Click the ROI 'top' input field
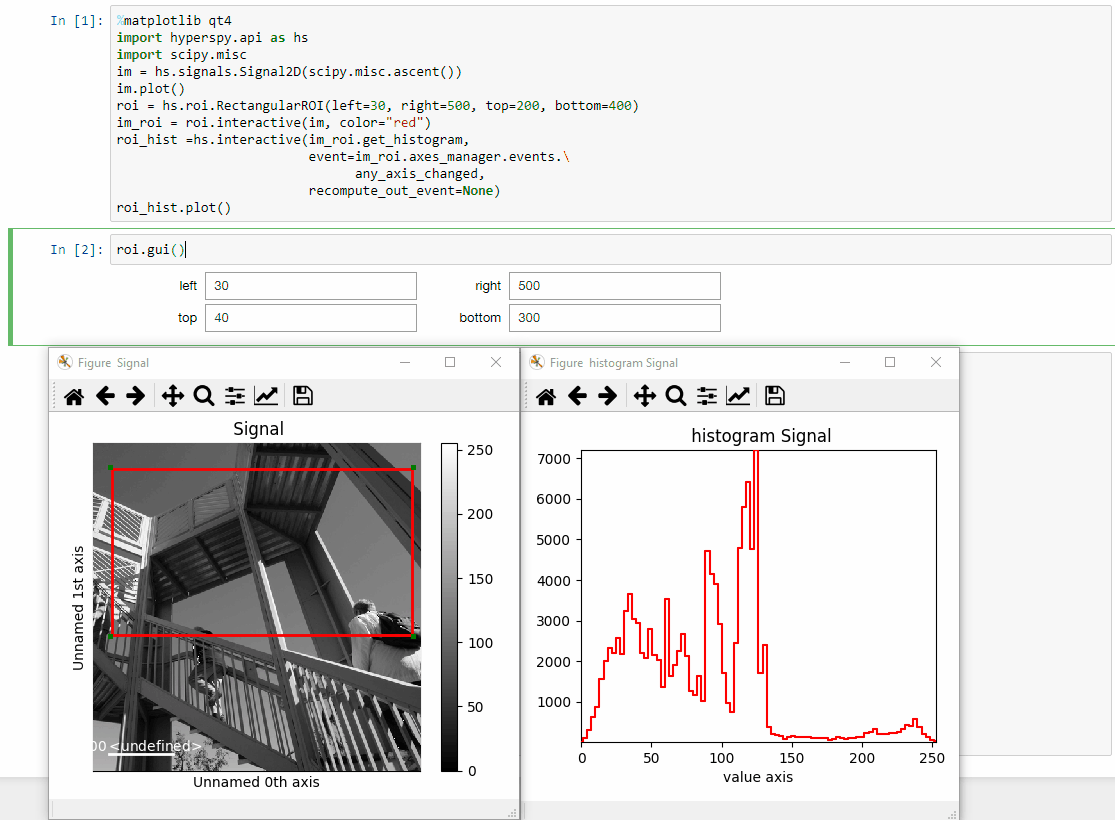Screen dimensions: 1115x820 point(310,318)
